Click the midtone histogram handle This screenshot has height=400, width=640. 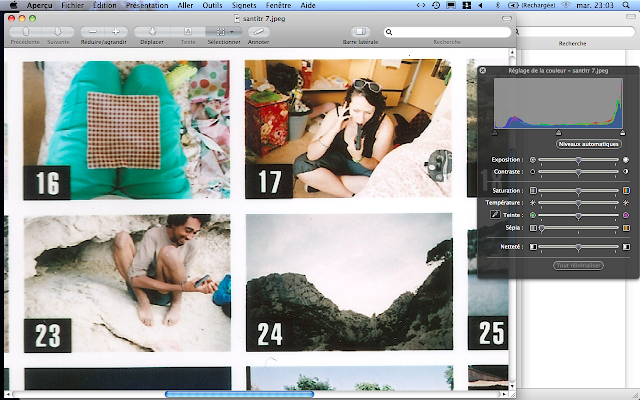coord(558,133)
